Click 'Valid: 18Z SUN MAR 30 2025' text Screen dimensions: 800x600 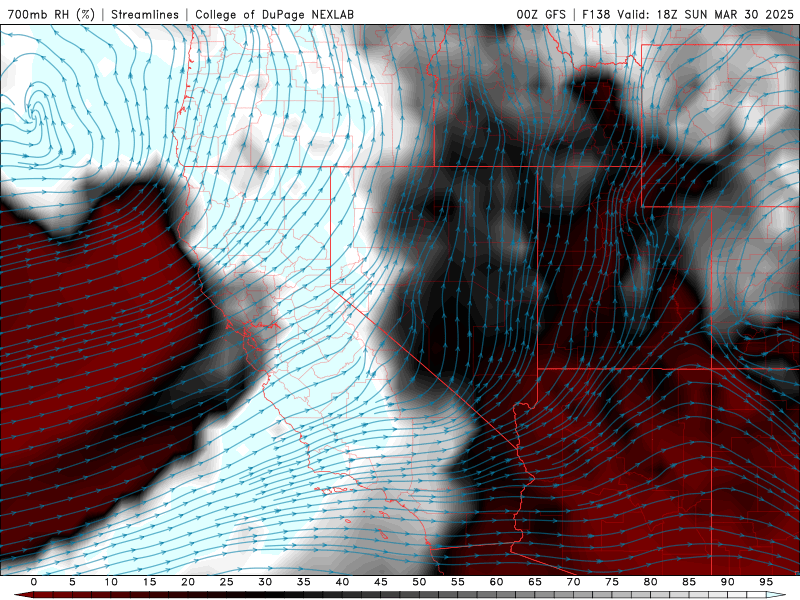706,14
